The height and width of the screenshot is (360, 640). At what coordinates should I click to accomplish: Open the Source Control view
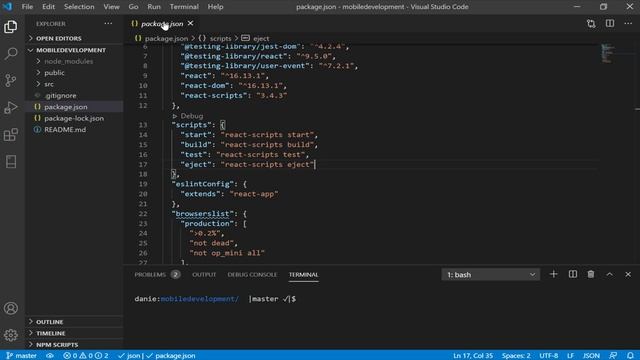pos(11,80)
